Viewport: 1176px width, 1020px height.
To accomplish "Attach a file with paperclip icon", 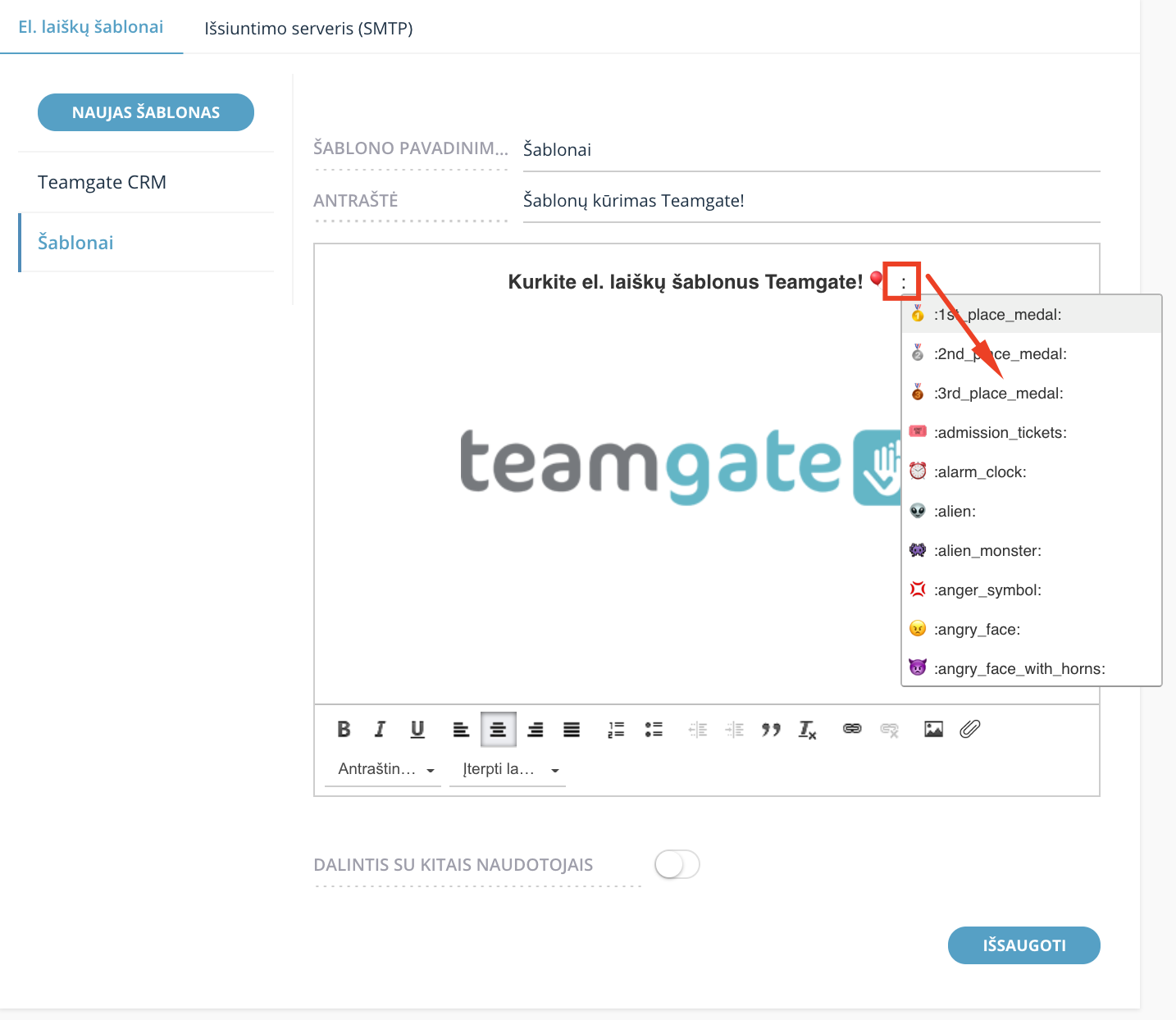I will click(x=970, y=729).
